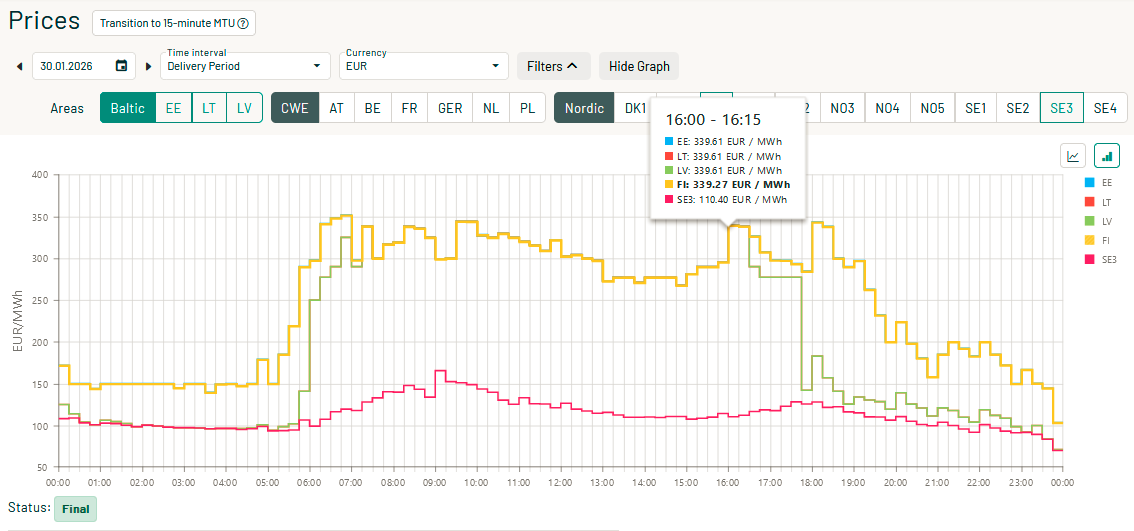Deselect the EE area
This screenshot has width=1134, height=531.
174,109
